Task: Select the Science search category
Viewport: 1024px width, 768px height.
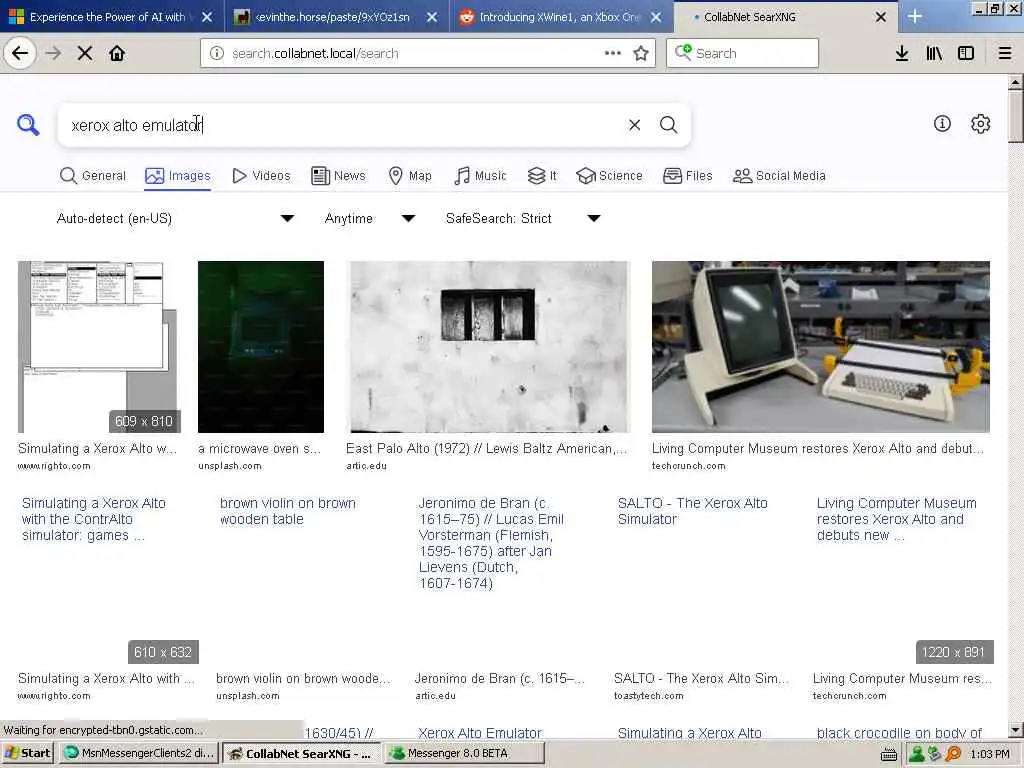Action: point(609,176)
